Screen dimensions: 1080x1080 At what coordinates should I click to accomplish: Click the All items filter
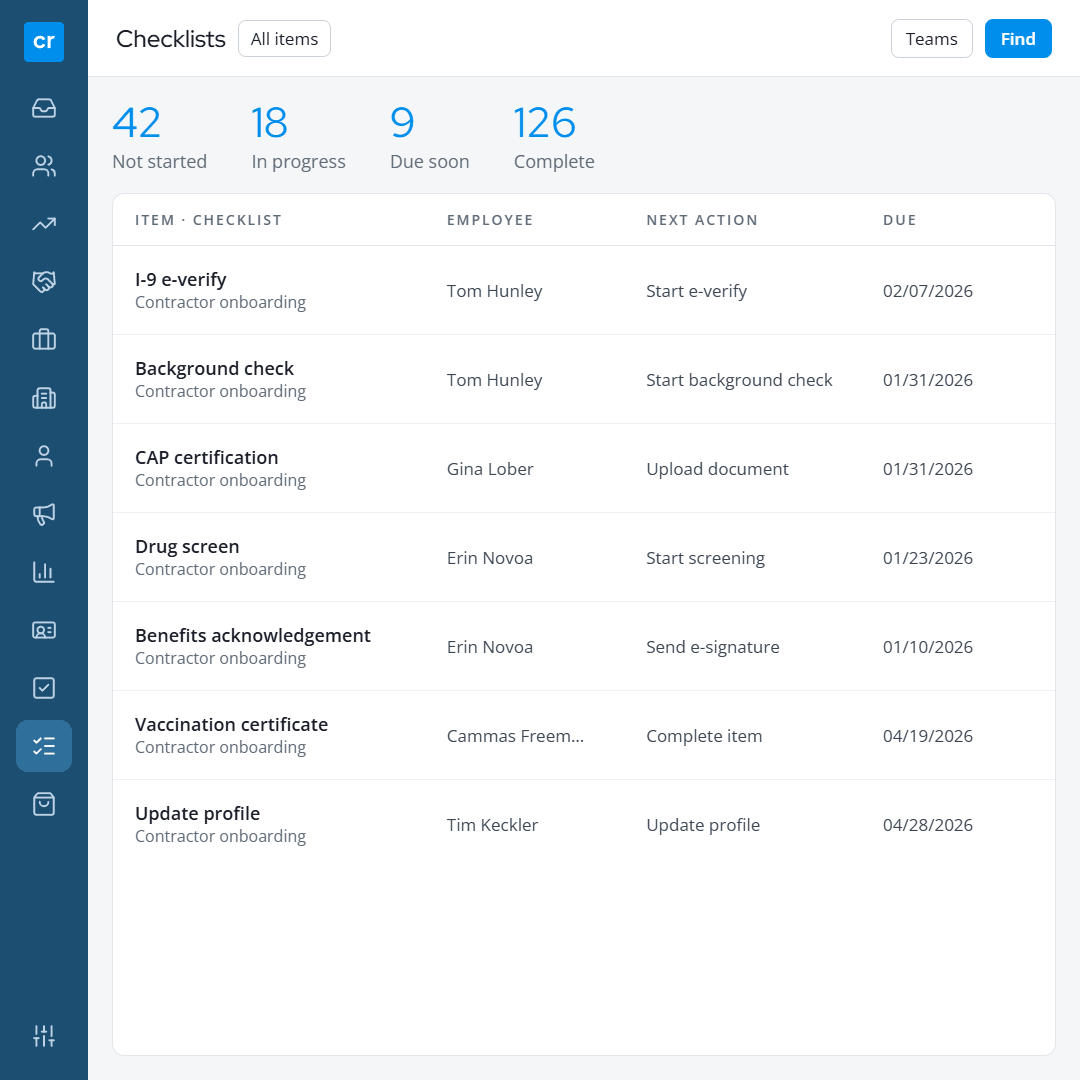click(284, 39)
